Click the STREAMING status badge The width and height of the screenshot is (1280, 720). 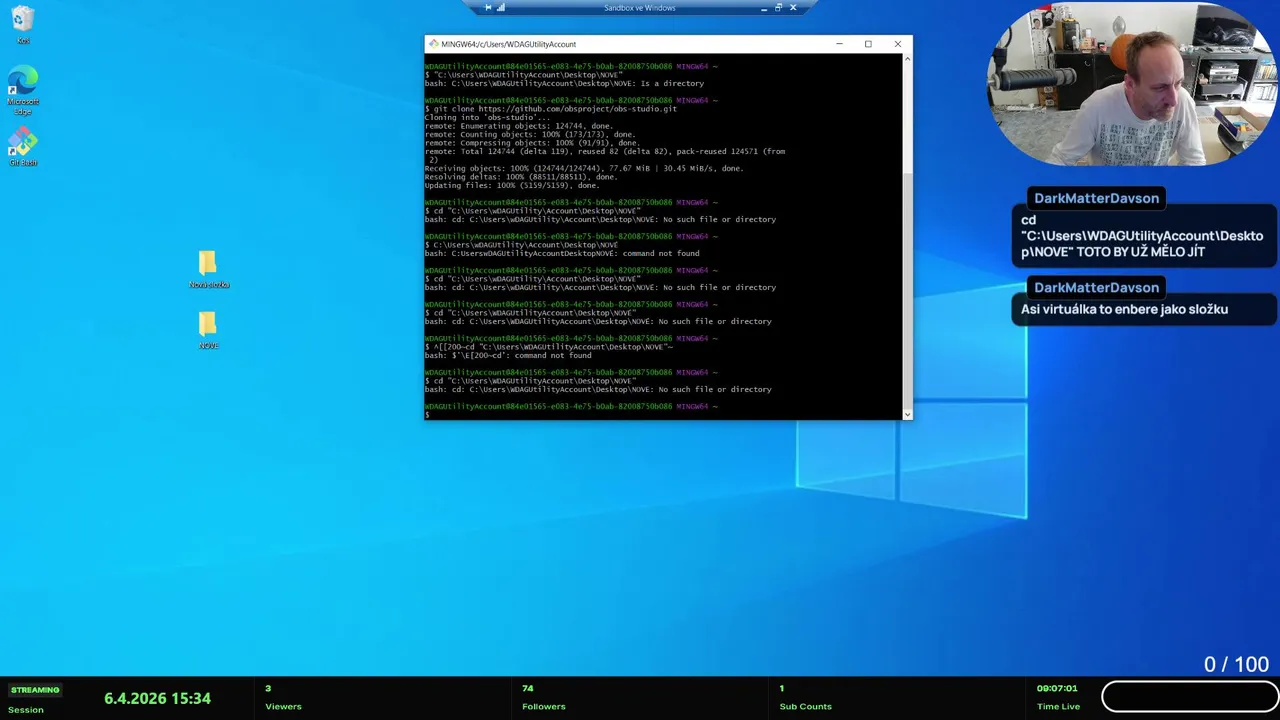(x=35, y=690)
